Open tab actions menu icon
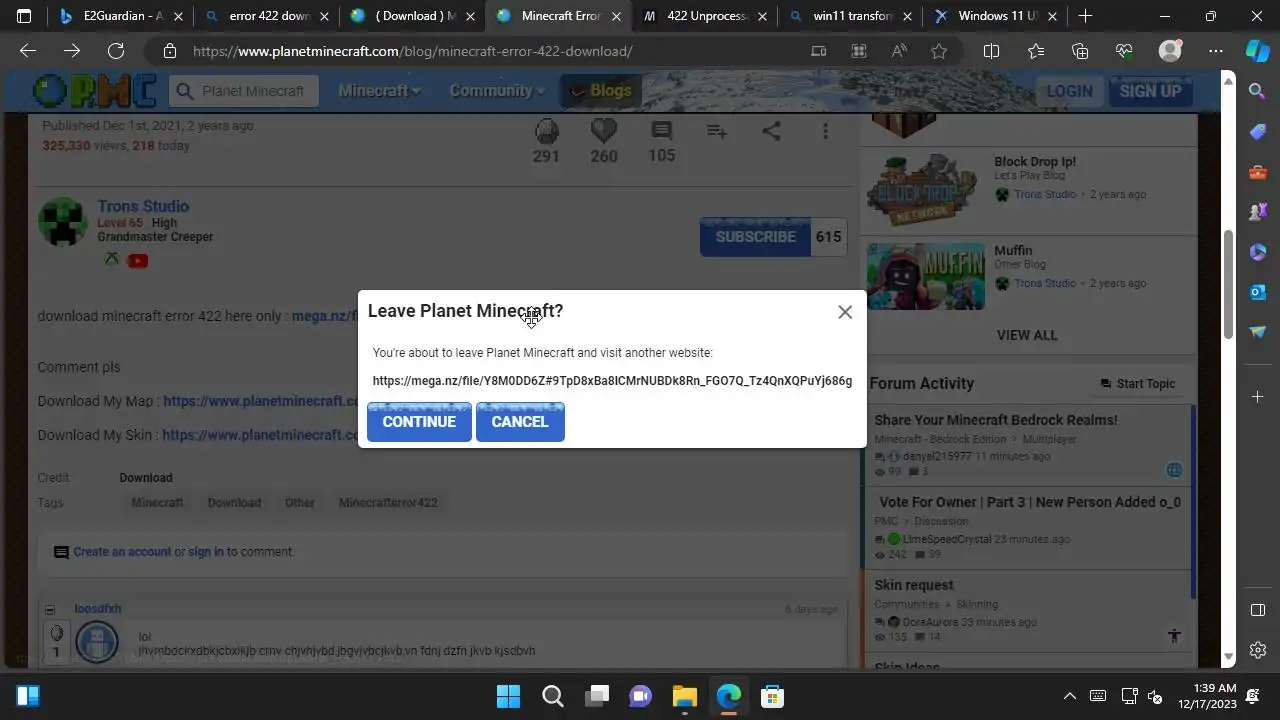The height and width of the screenshot is (720, 1280). click(24, 16)
